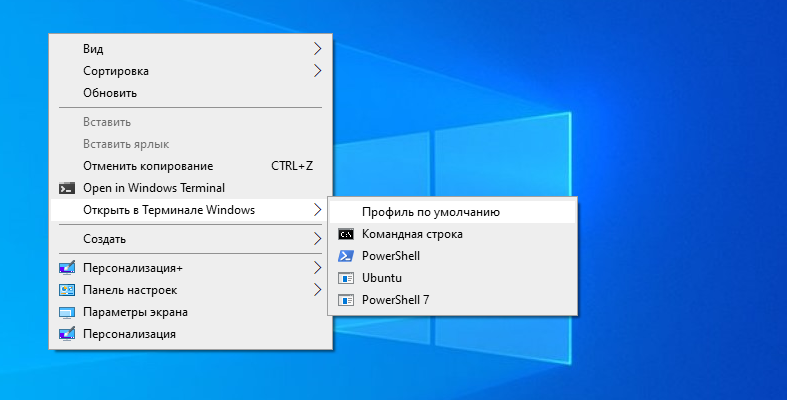The image size is (787, 400).
Task: Open the Сортировка menu entry
Action: click(191, 71)
